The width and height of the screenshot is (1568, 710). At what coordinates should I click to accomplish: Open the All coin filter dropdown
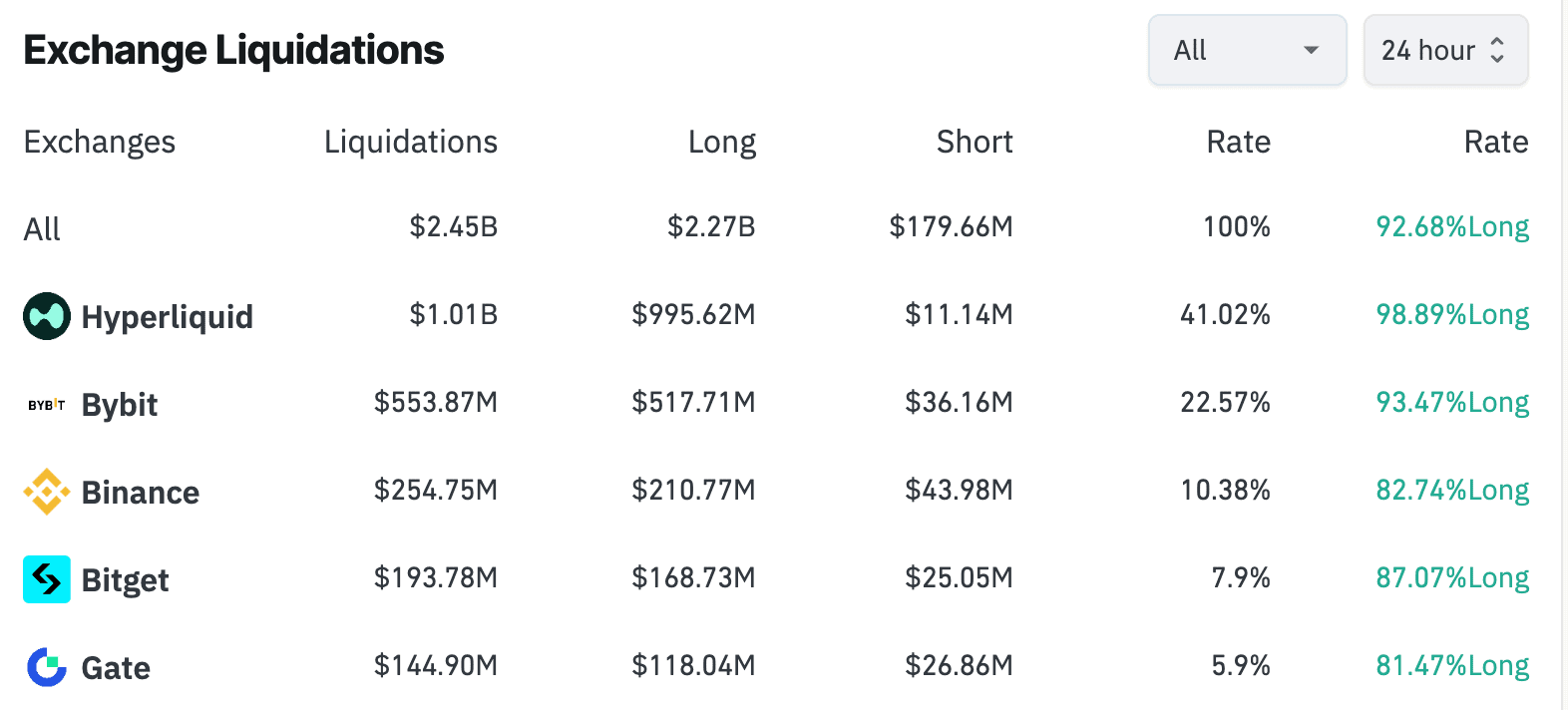click(1246, 50)
